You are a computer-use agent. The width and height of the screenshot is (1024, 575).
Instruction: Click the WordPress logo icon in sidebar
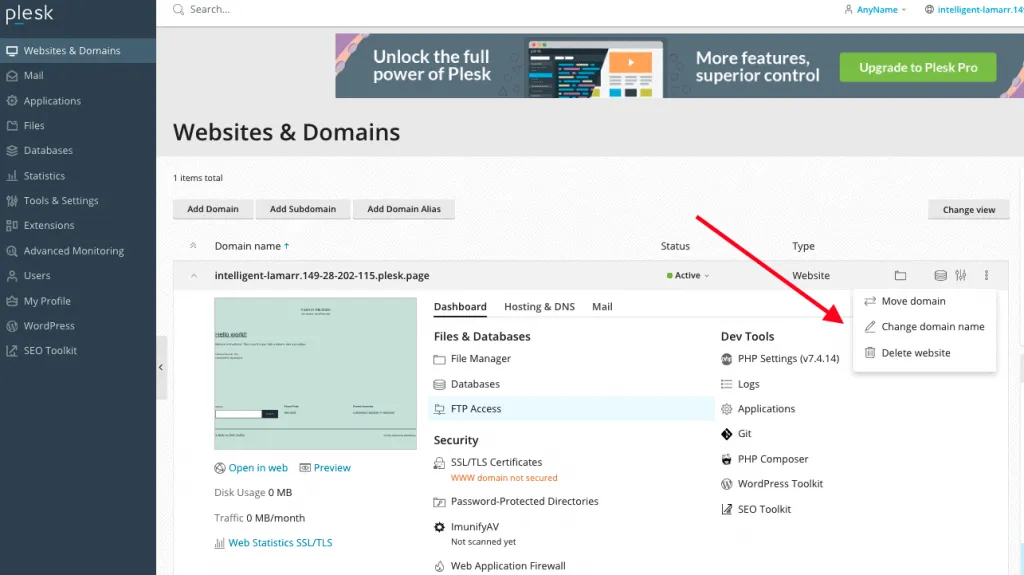tap(12, 326)
